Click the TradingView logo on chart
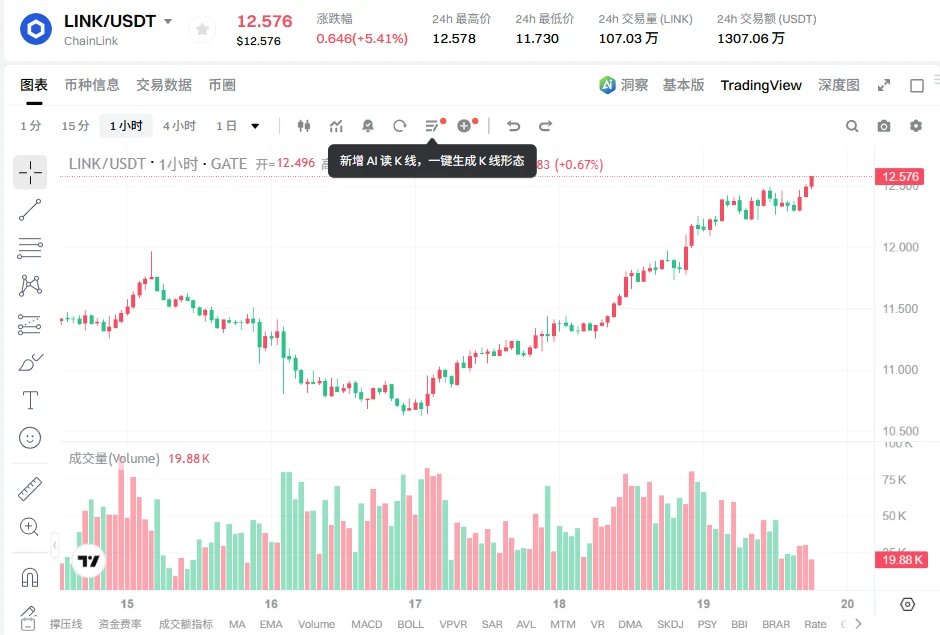Screen dimensions: 940x635 click(88, 561)
